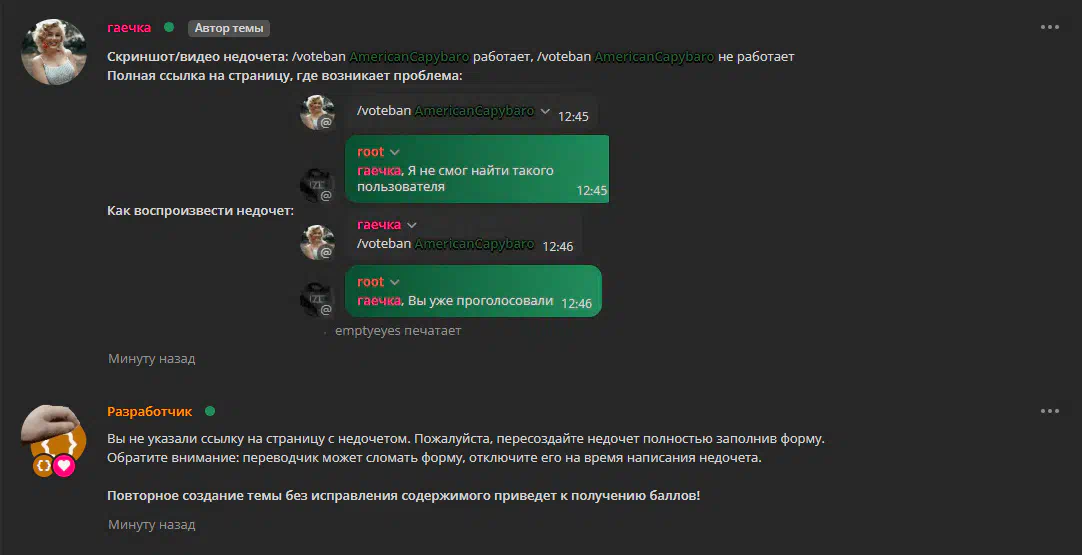Expand chevron after first /voteban message
1082x555 pixels.
(545, 111)
